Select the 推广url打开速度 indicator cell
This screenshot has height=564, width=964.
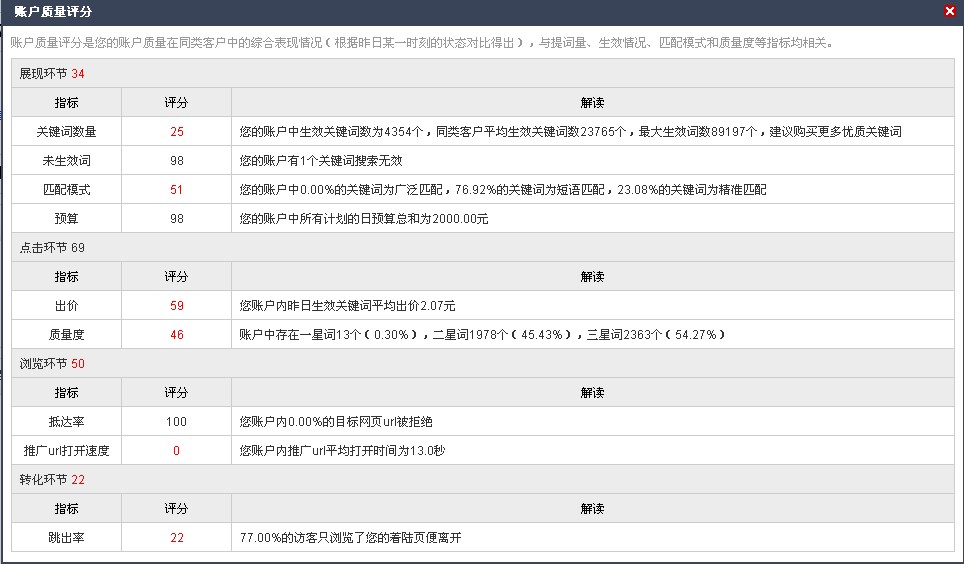66,451
